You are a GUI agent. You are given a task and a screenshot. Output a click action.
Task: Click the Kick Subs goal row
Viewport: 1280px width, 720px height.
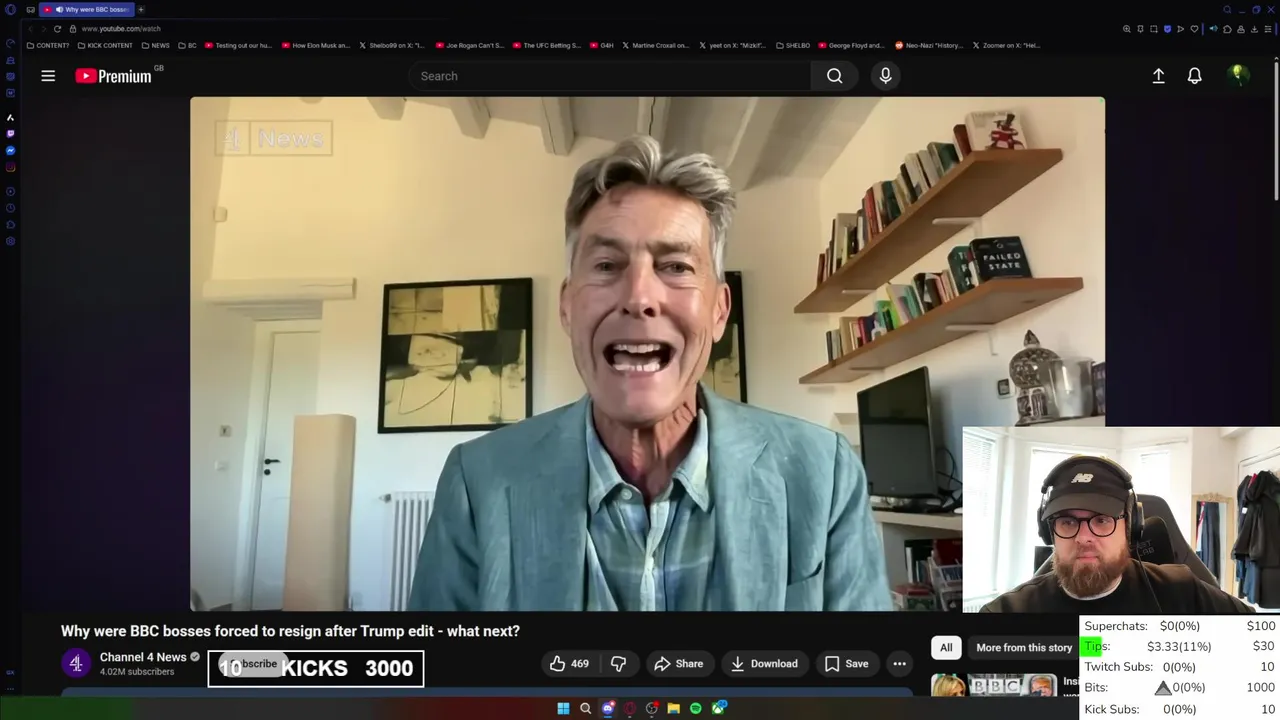point(1180,709)
